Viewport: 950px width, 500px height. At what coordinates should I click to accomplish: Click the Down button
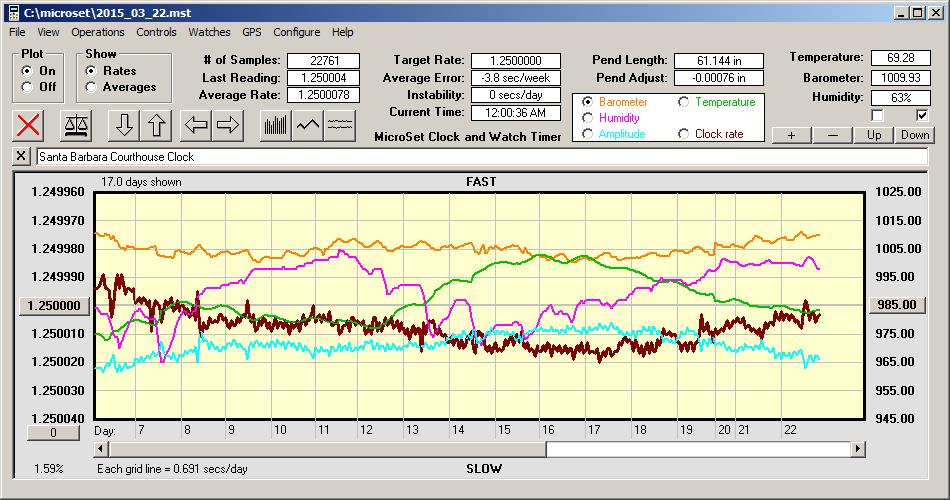point(915,135)
